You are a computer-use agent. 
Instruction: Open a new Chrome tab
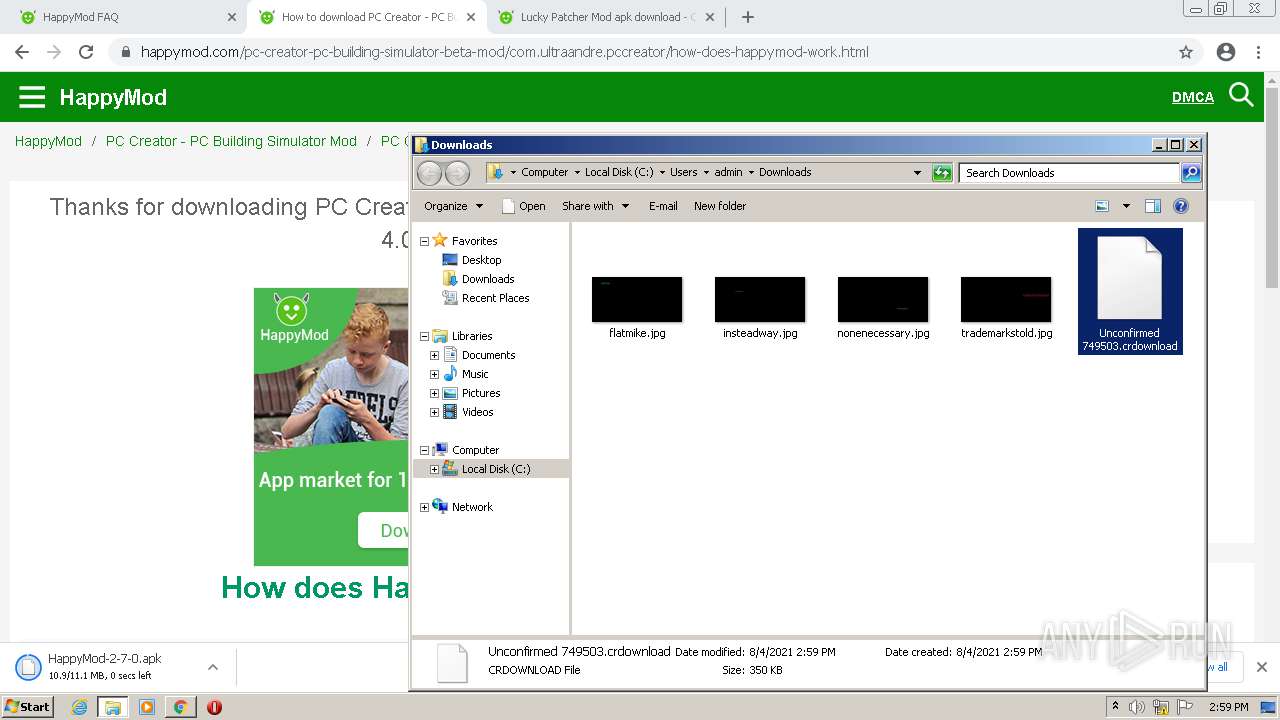click(748, 17)
